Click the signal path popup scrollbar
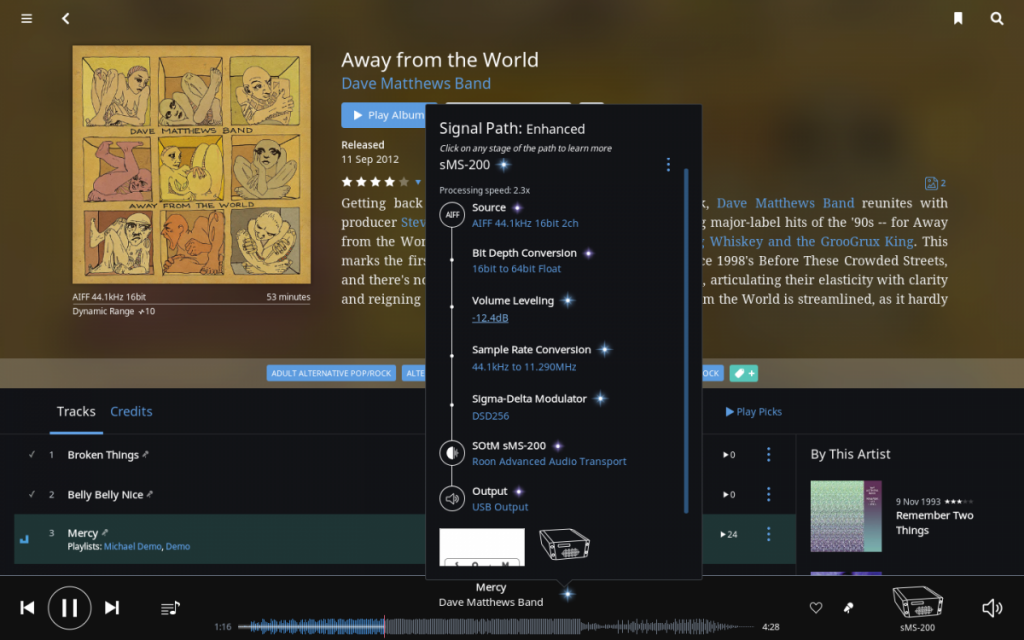The height and width of the screenshot is (640, 1024). tap(686, 340)
